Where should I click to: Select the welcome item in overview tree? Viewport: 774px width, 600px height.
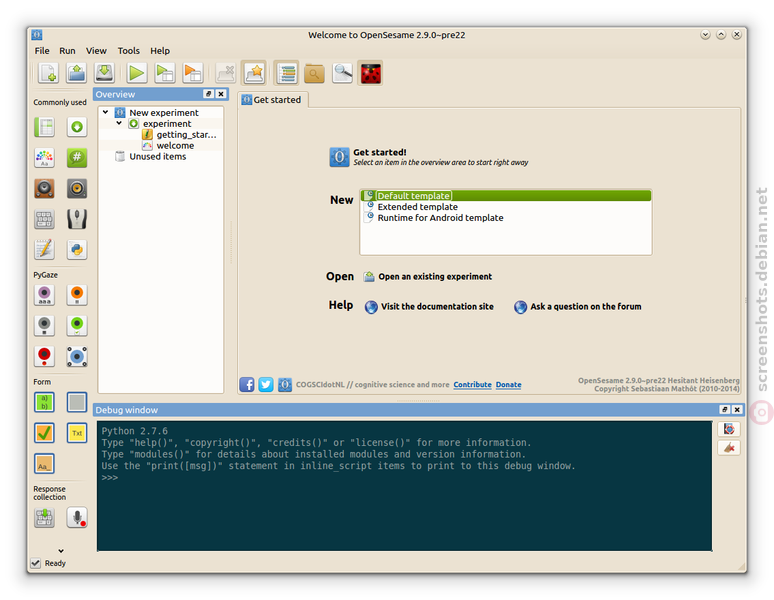[x=168, y=146]
